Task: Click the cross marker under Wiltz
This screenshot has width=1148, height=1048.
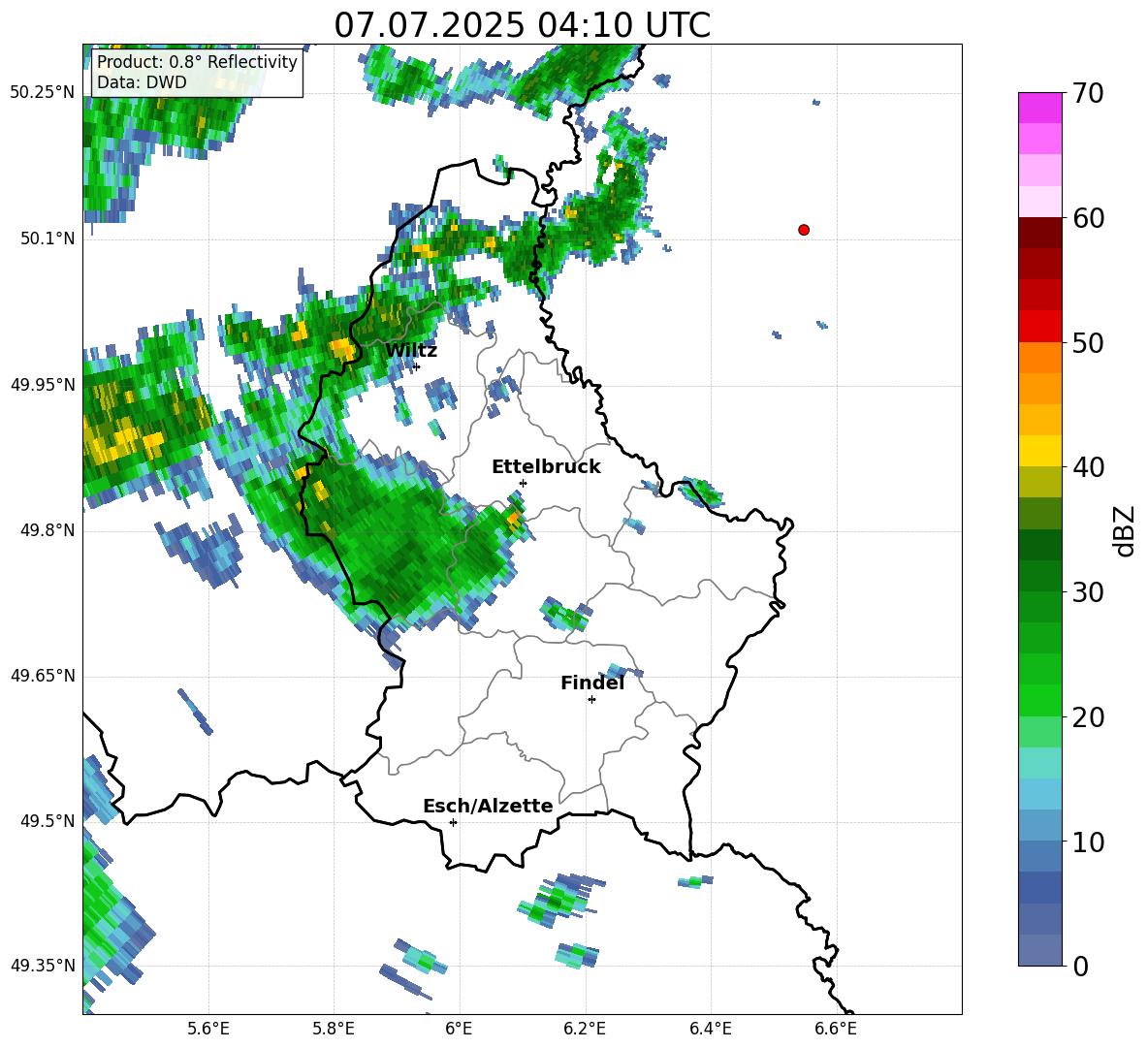Action: click(x=416, y=366)
